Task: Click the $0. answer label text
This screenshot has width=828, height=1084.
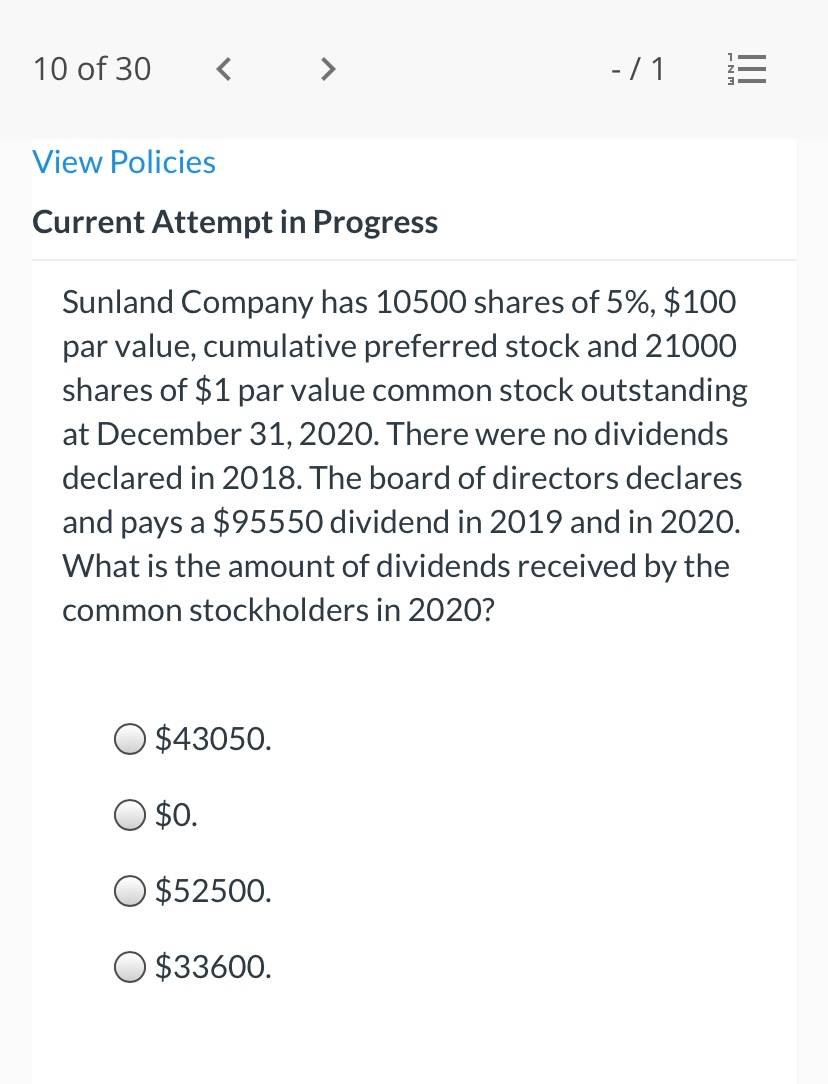Action: [x=176, y=814]
